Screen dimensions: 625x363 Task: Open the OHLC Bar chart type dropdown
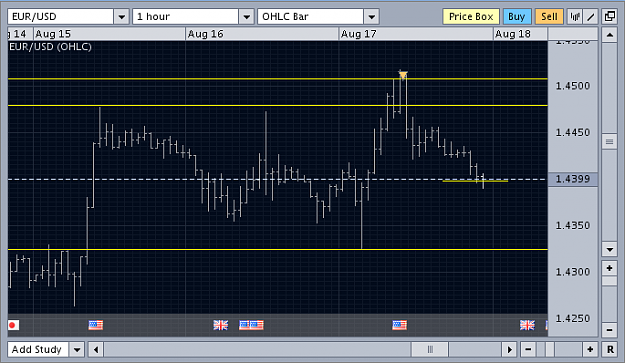click(371, 17)
